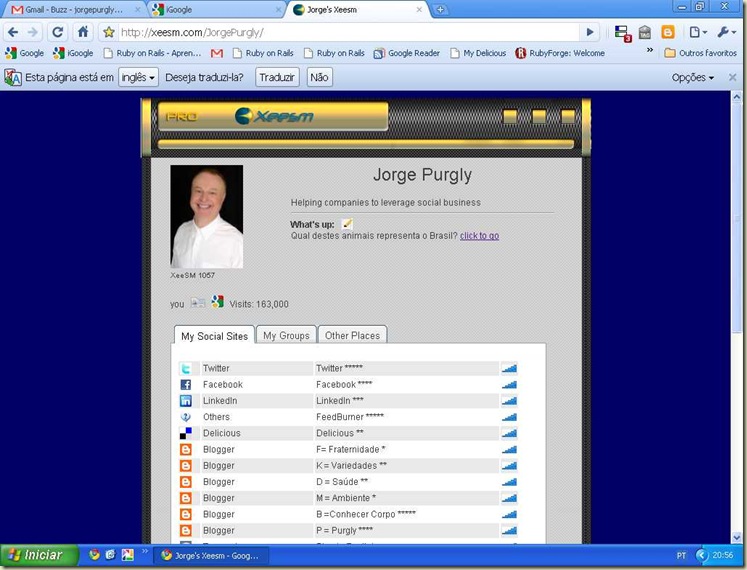This screenshot has height=570, width=747.
Task: Bookmark this page with the star icon
Action: (109, 32)
